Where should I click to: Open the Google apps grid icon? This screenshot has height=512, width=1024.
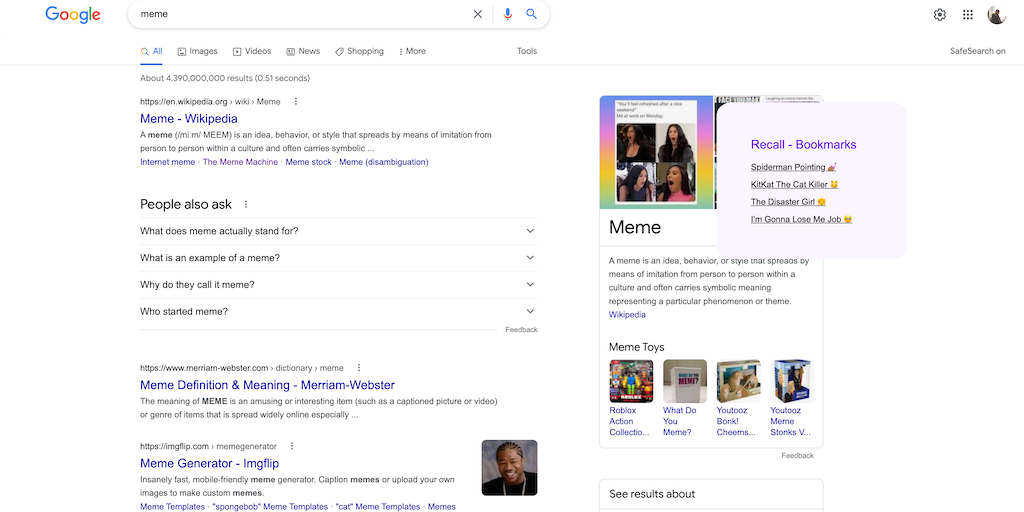(967, 14)
